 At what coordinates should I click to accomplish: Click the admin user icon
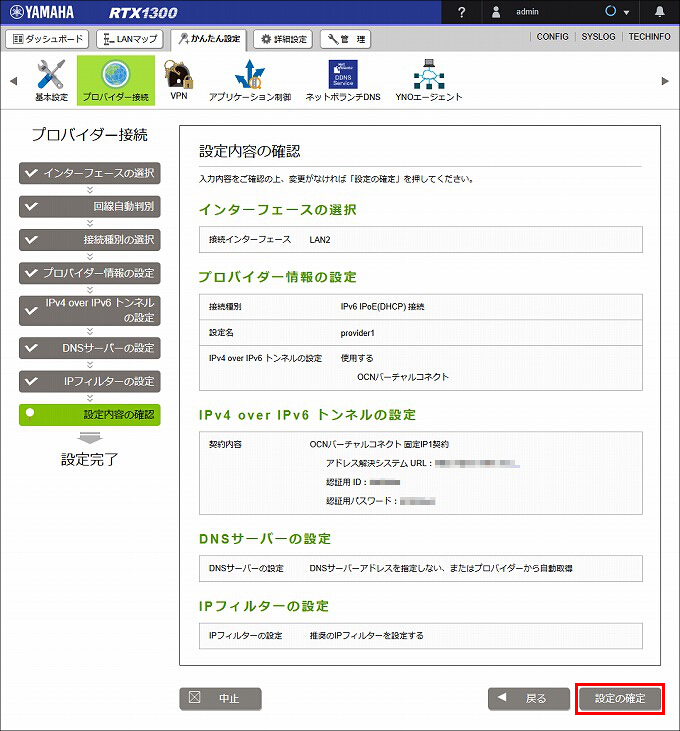coord(496,12)
